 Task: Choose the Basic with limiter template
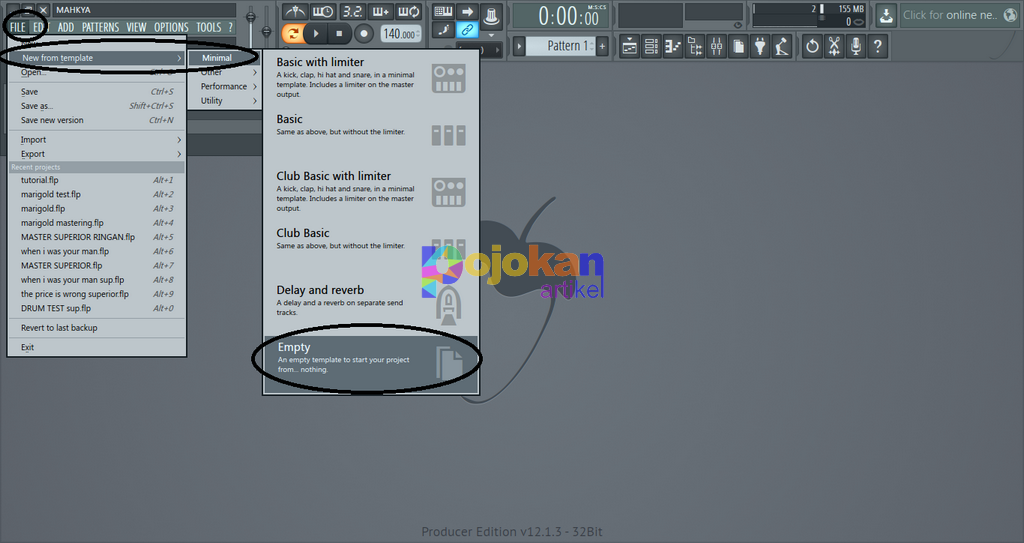click(370, 78)
